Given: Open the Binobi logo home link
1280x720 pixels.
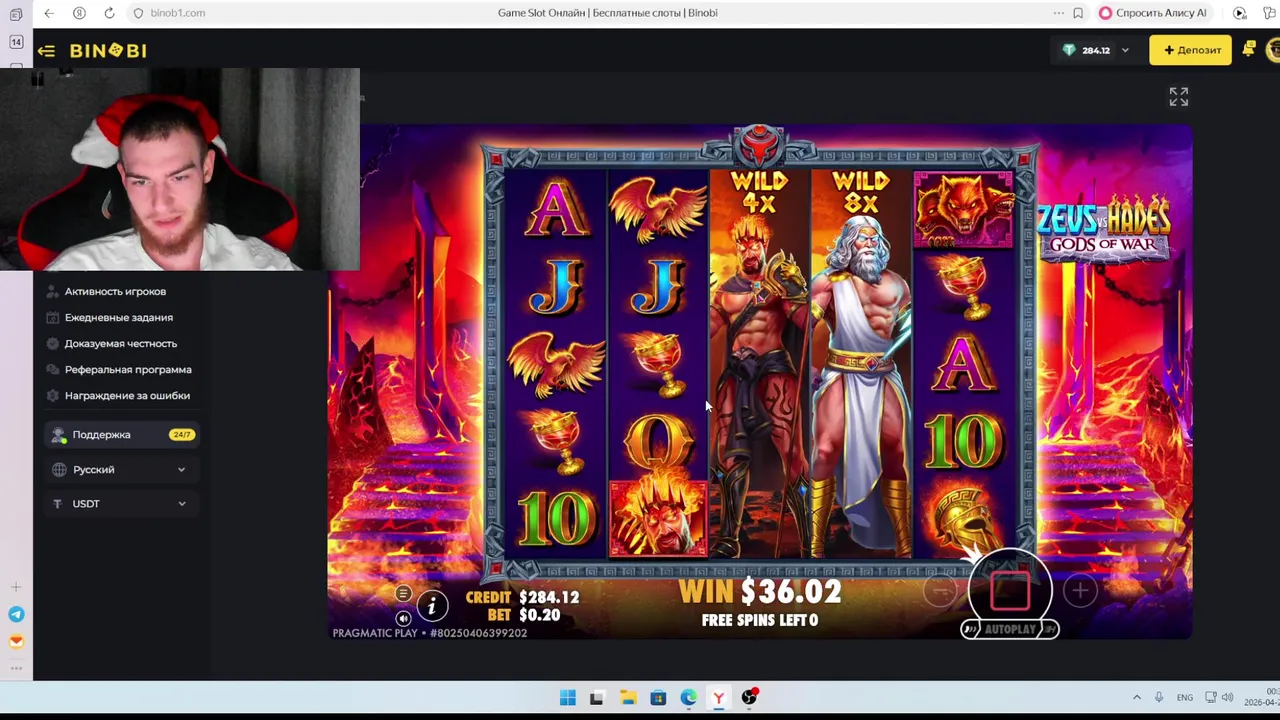Looking at the screenshot, I should [x=108, y=50].
